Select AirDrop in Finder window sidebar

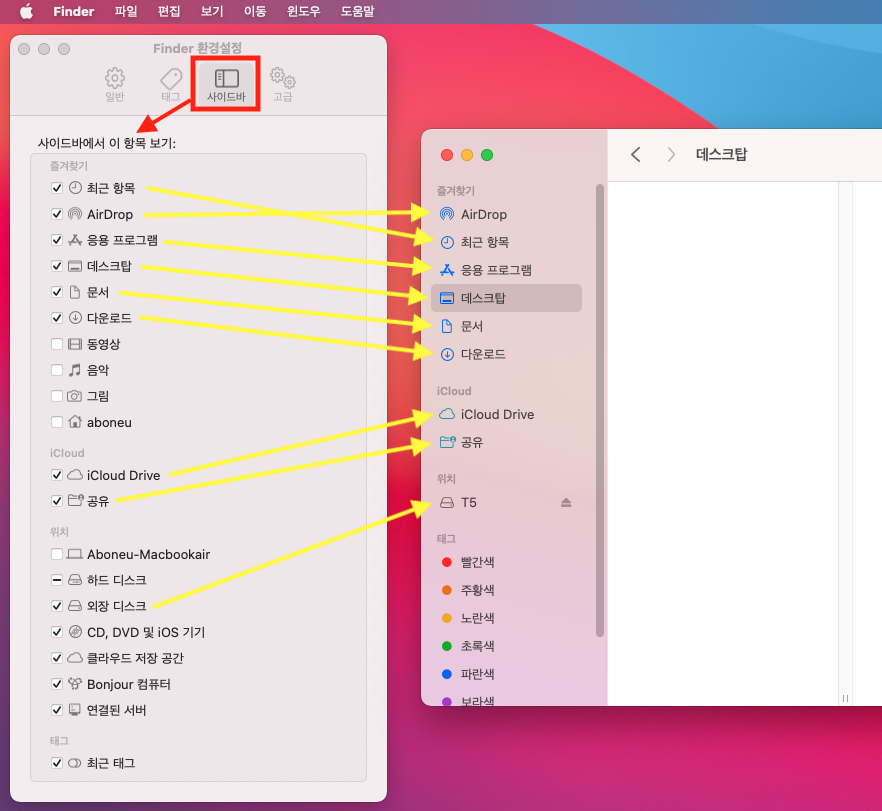[506, 214]
